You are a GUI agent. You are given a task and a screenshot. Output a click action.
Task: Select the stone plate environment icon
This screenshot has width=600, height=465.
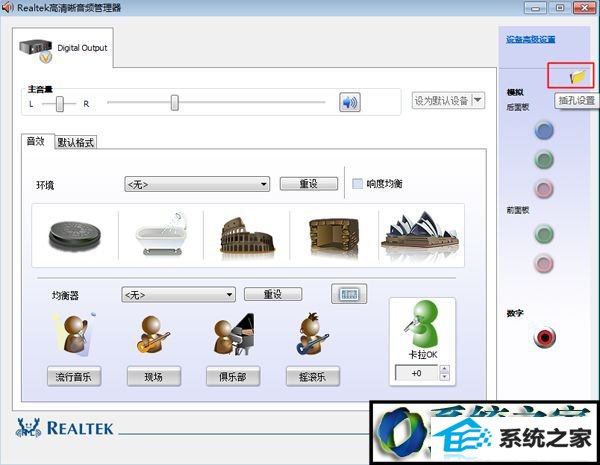pos(75,236)
